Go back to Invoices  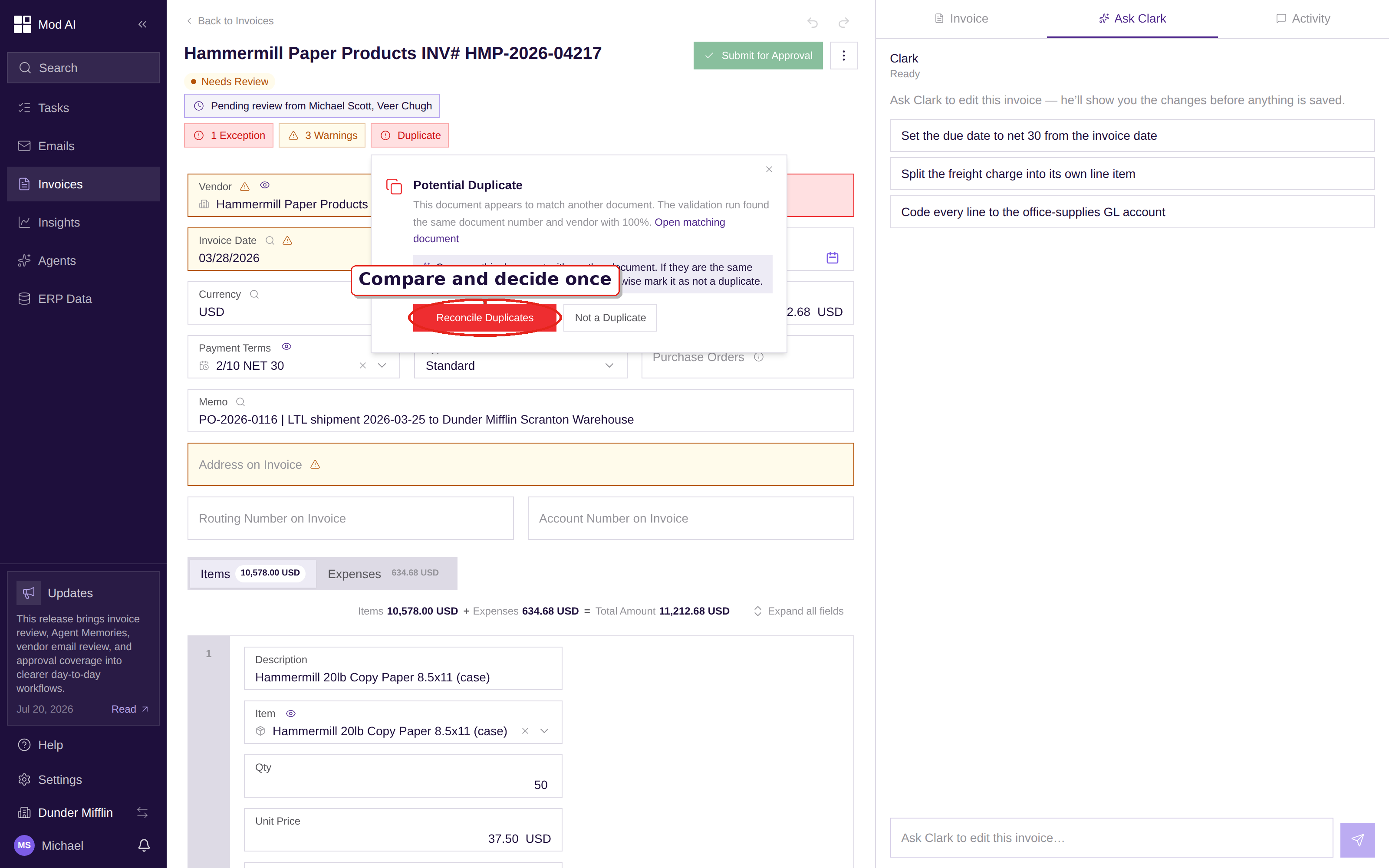(230, 21)
